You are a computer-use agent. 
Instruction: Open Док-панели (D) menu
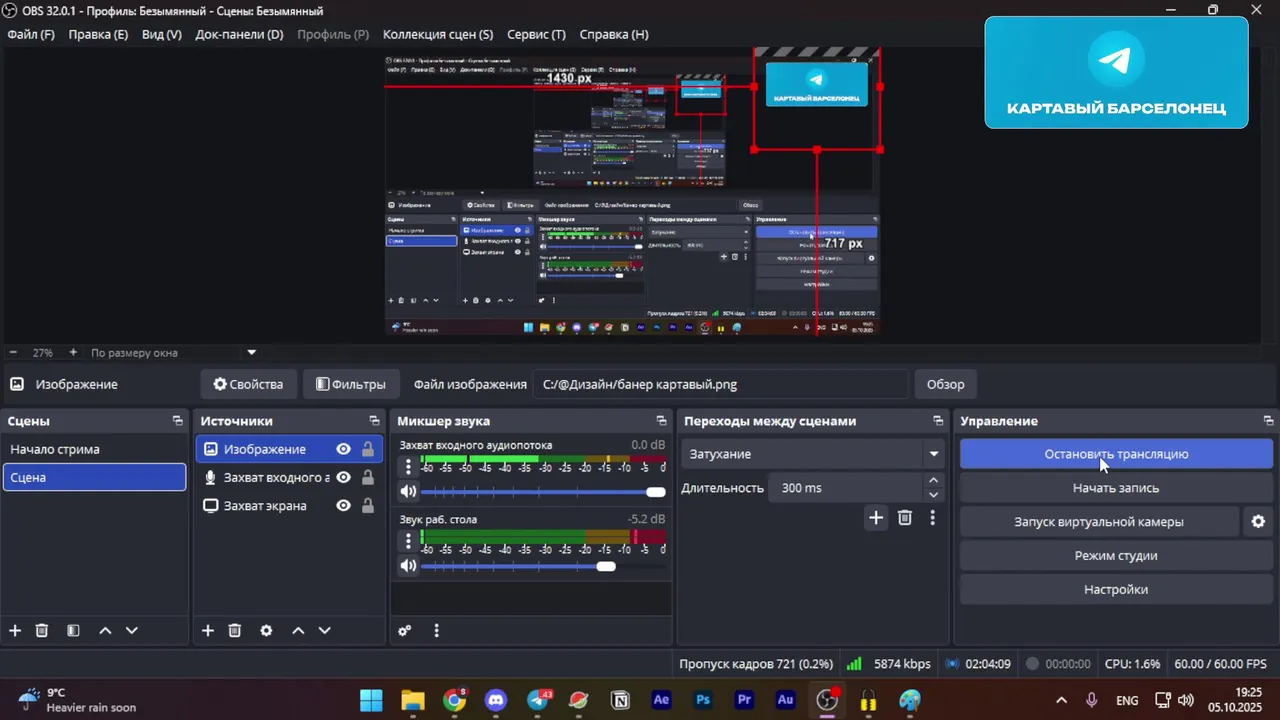(239, 34)
